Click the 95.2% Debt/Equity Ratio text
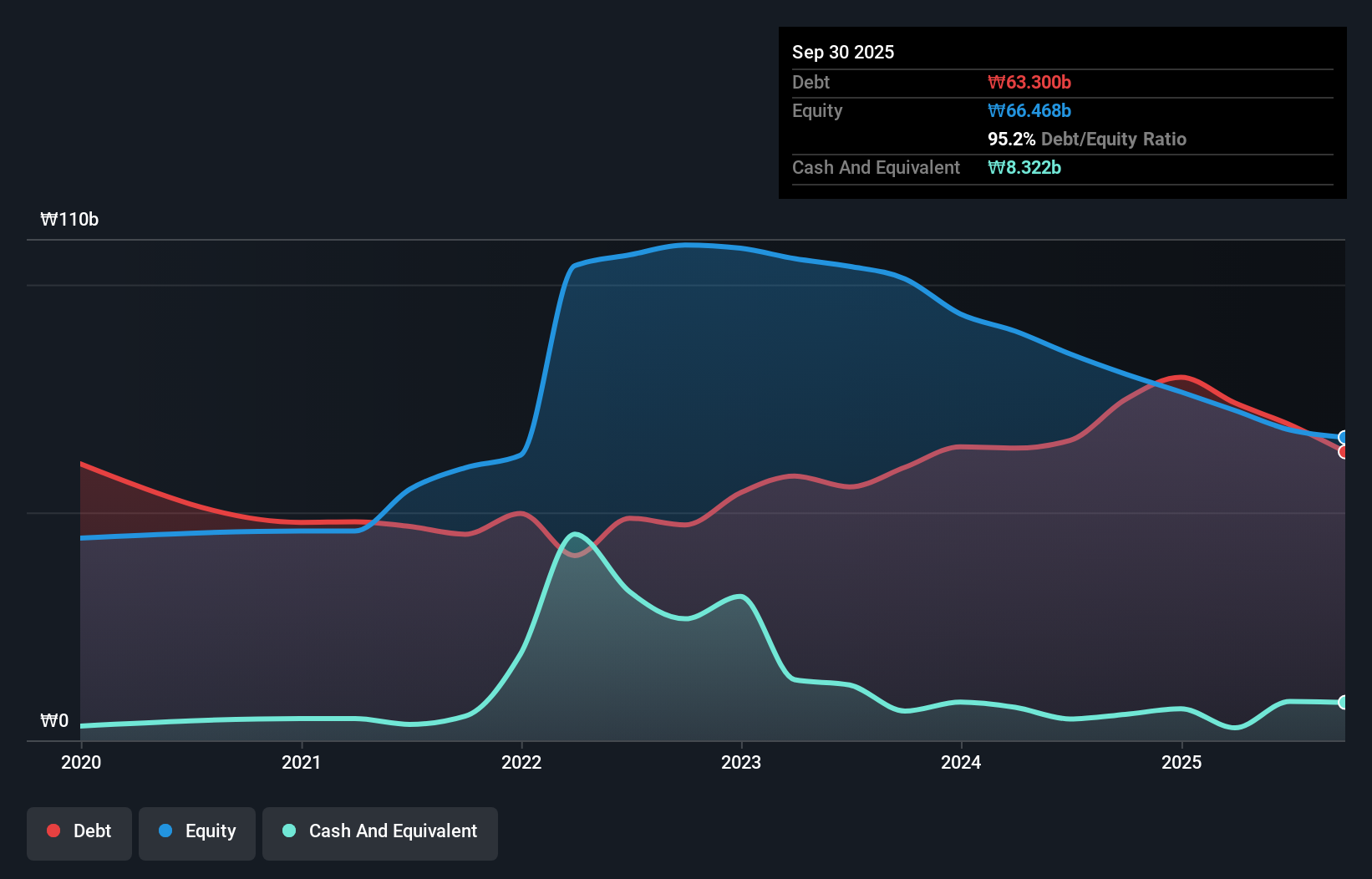This screenshot has height=879, width=1372. [x=1087, y=140]
